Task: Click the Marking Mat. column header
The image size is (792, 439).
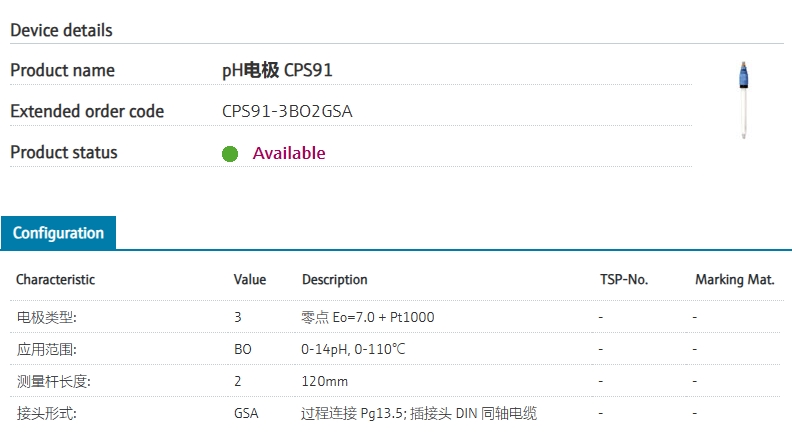Action: 735,280
